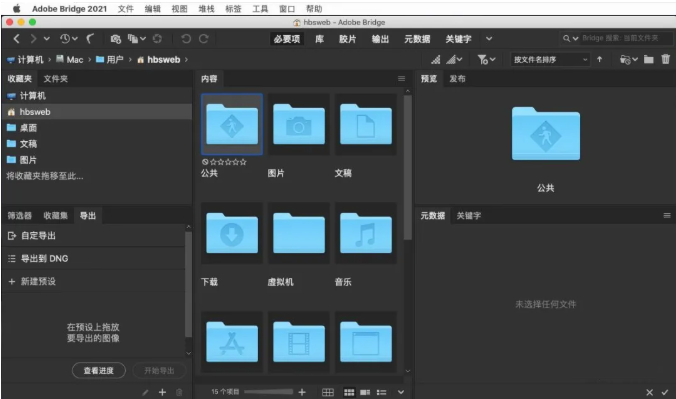The image size is (676, 399).
Task: Toggle grid lock view icon
Action: (x=328, y=392)
